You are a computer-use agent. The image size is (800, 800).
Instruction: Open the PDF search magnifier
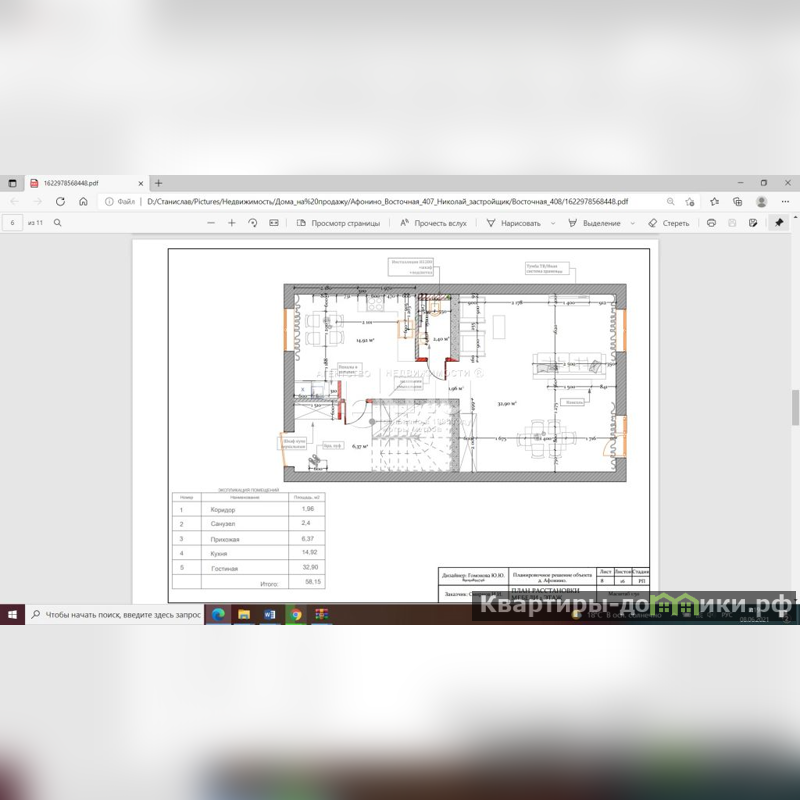58,223
